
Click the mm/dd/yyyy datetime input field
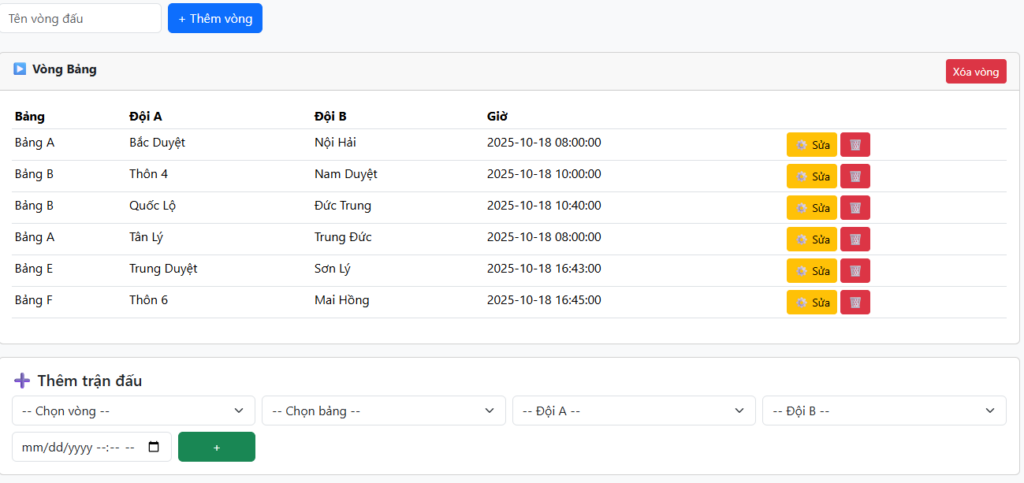pyautogui.click(x=75, y=447)
